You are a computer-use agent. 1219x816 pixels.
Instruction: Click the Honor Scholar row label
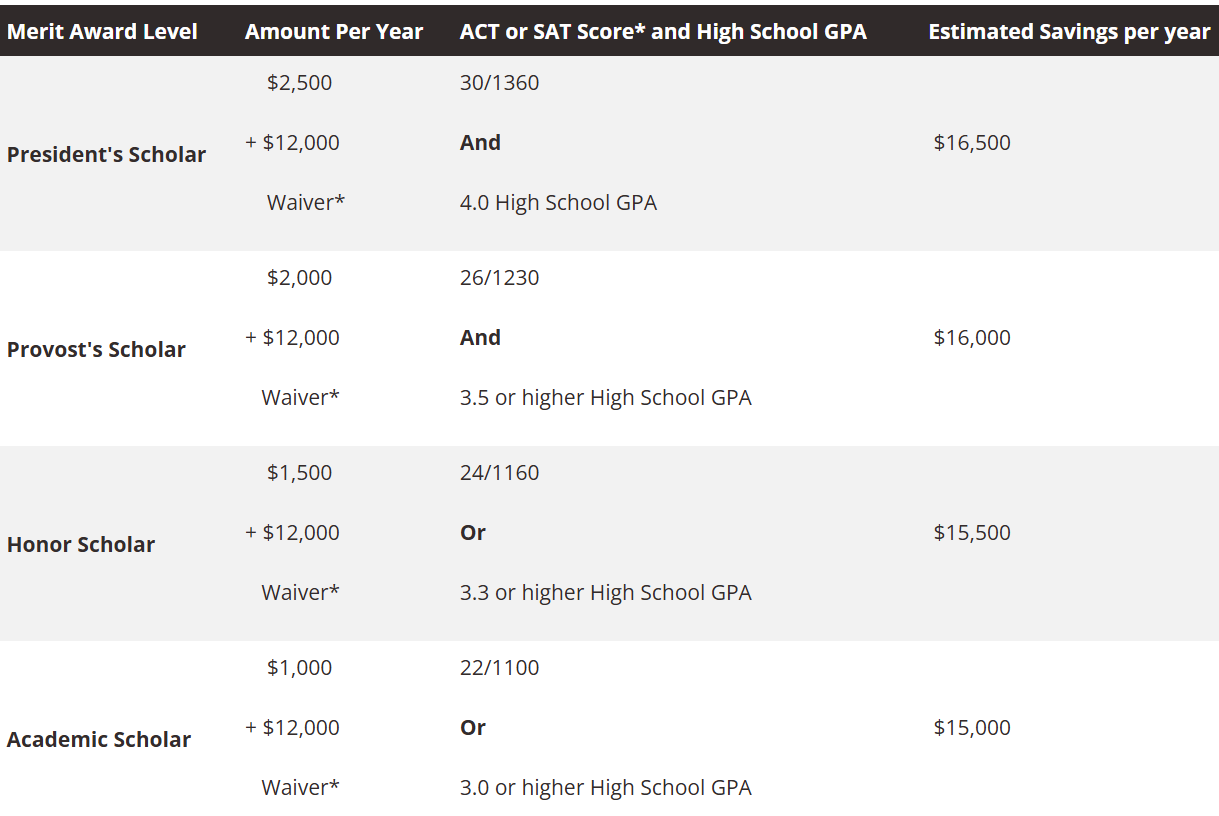(81, 544)
